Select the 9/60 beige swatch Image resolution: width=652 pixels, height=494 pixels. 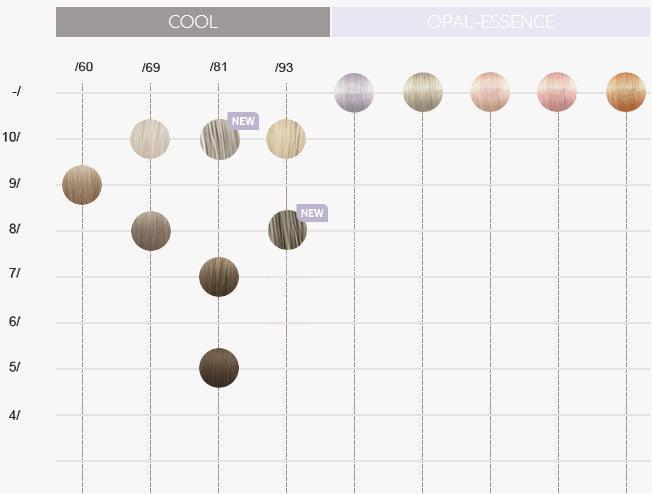(x=82, y=185)
